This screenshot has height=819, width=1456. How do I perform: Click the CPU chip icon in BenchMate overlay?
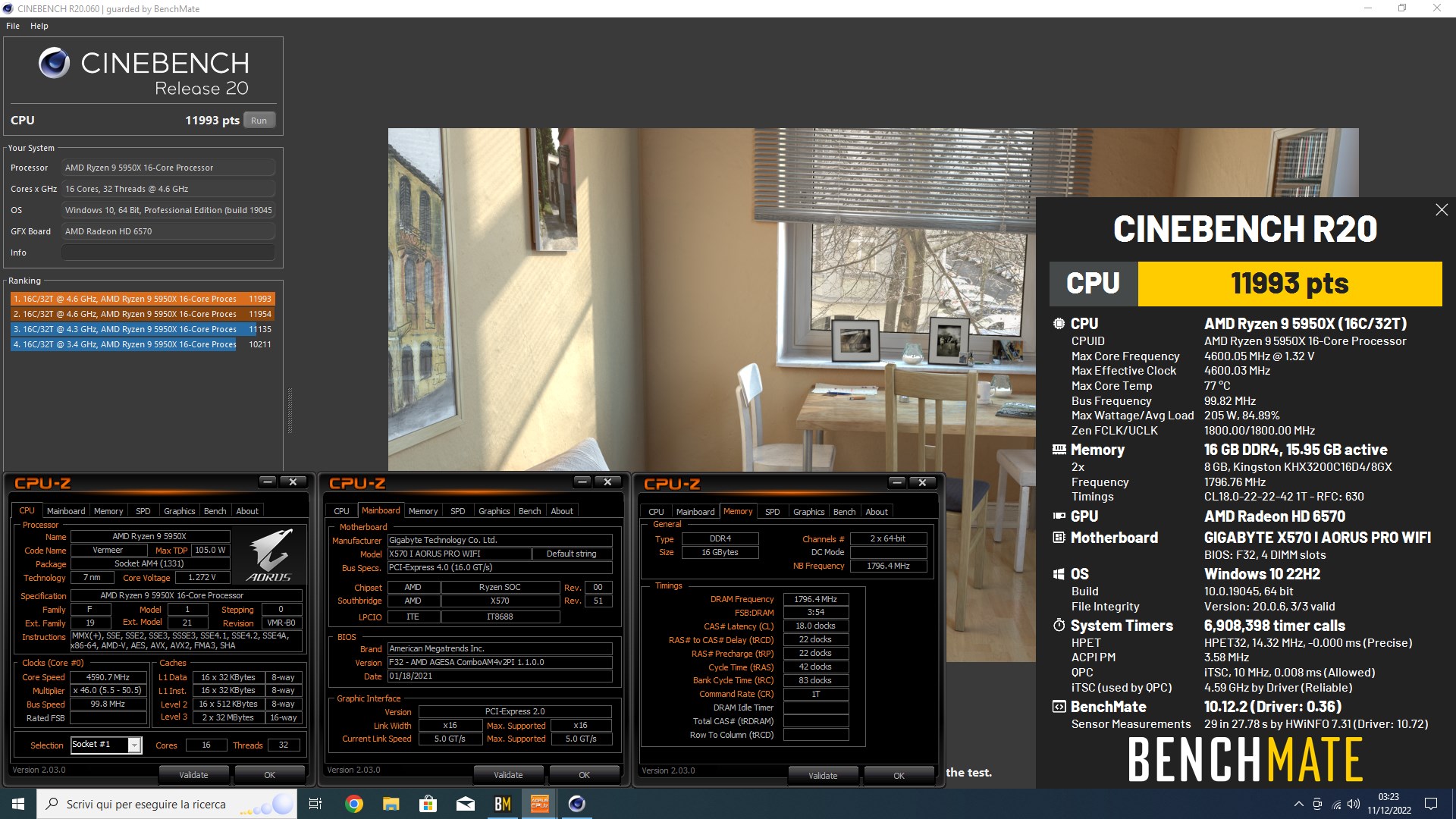pos(1059,324)
